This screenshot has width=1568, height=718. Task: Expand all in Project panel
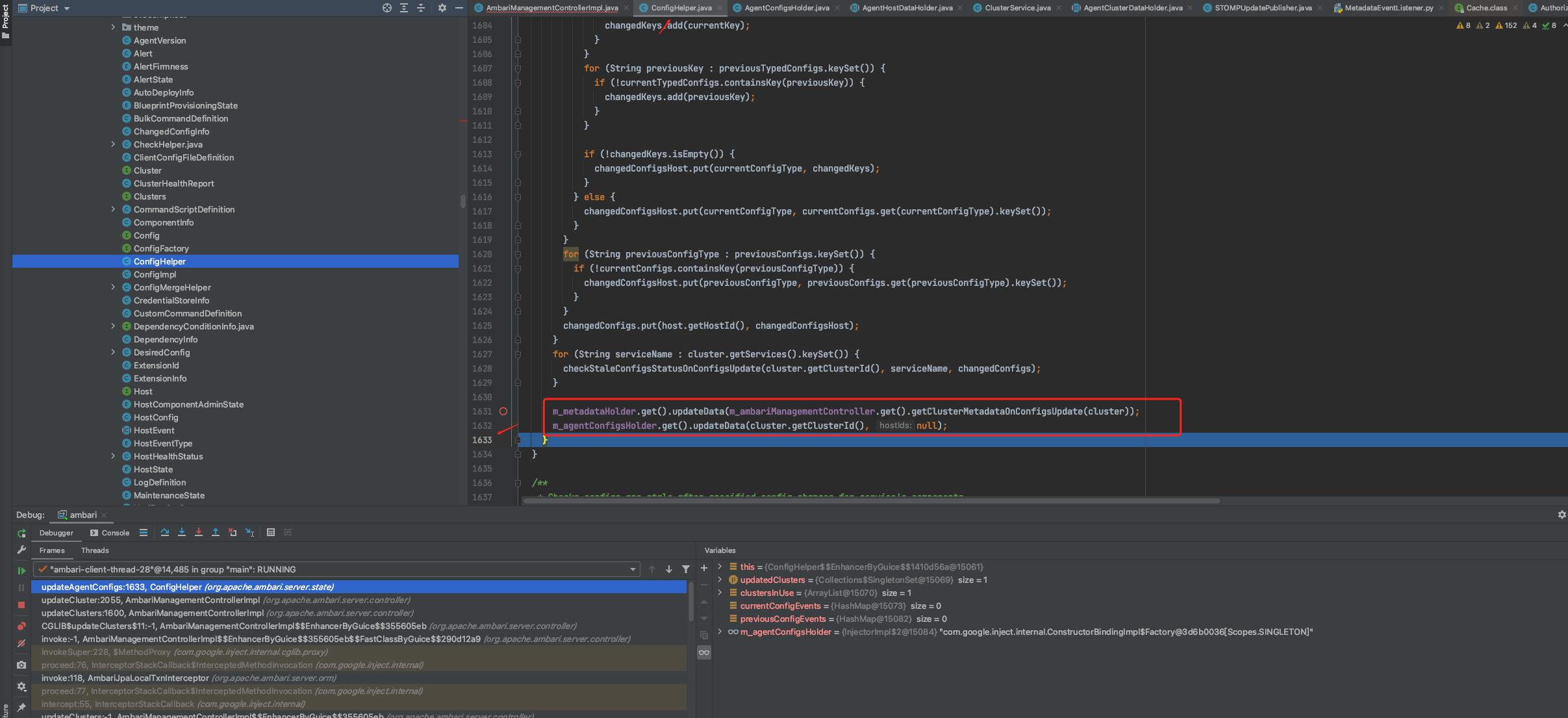[x=404, y=8]
